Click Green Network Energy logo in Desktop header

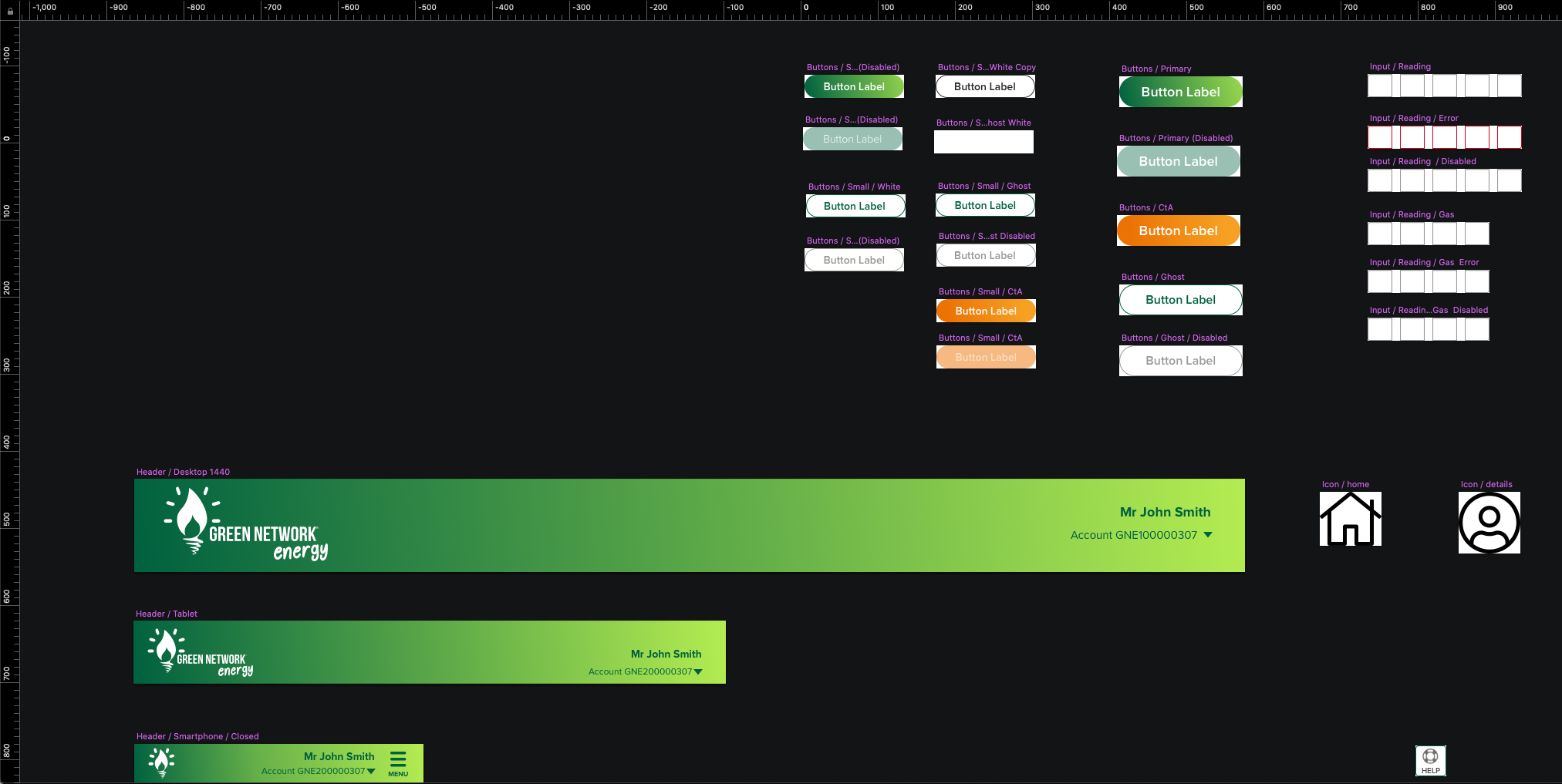(247, 526)
